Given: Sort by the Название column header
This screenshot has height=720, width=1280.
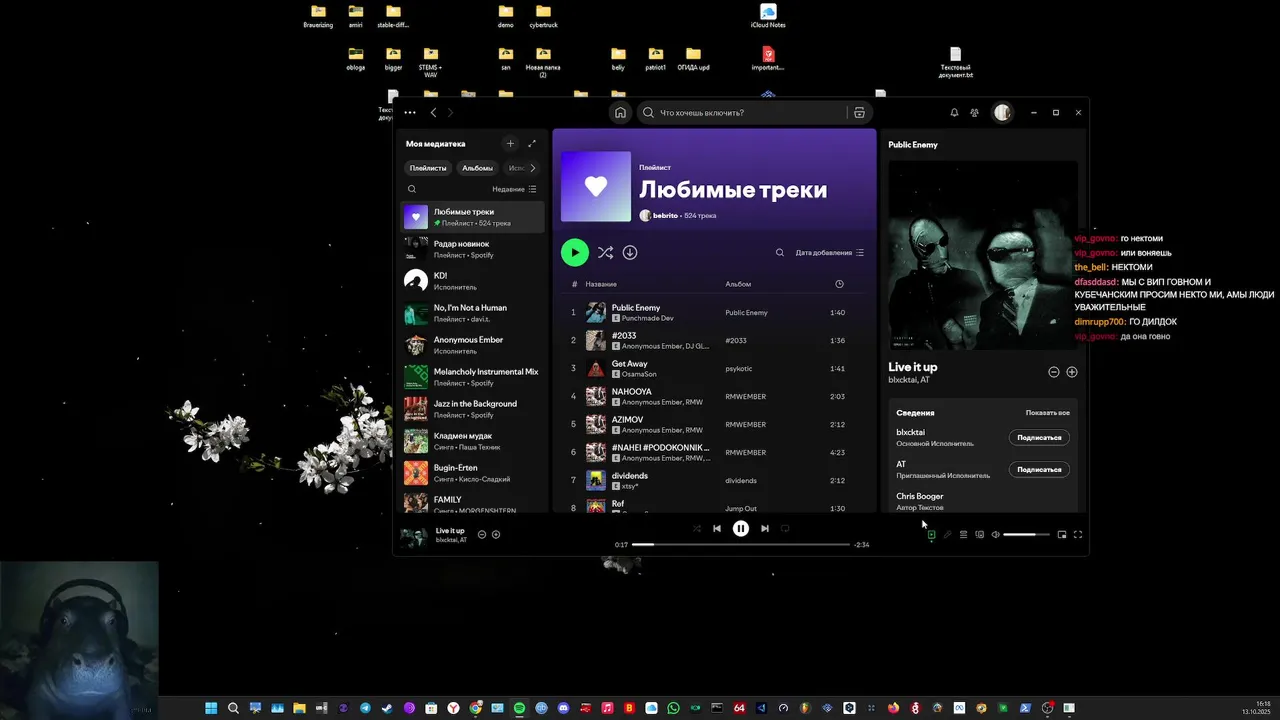Looking at the screenshot, I should (x=601, y=285).
